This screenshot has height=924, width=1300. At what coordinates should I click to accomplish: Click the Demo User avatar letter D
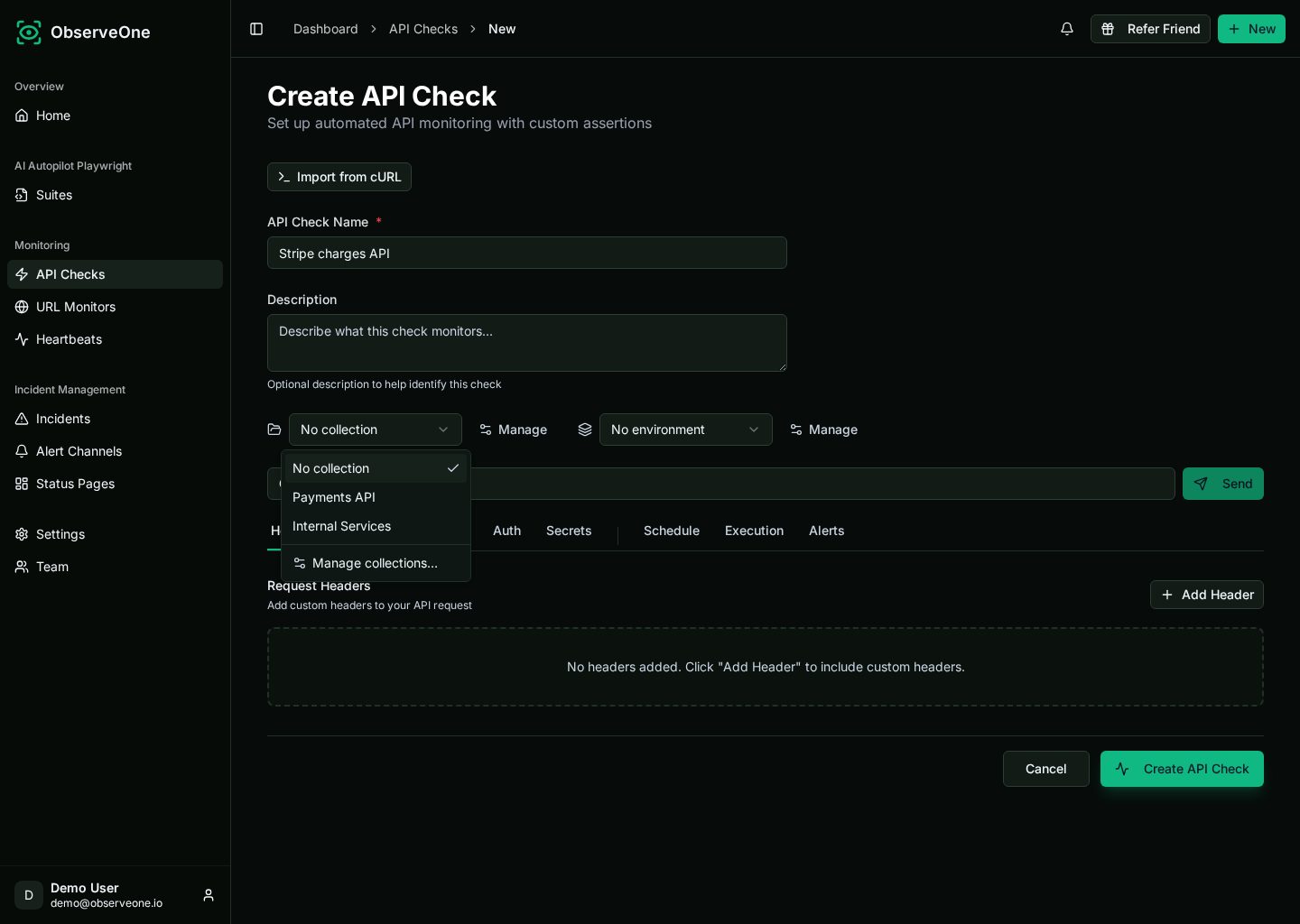click(x=29, y=895)
